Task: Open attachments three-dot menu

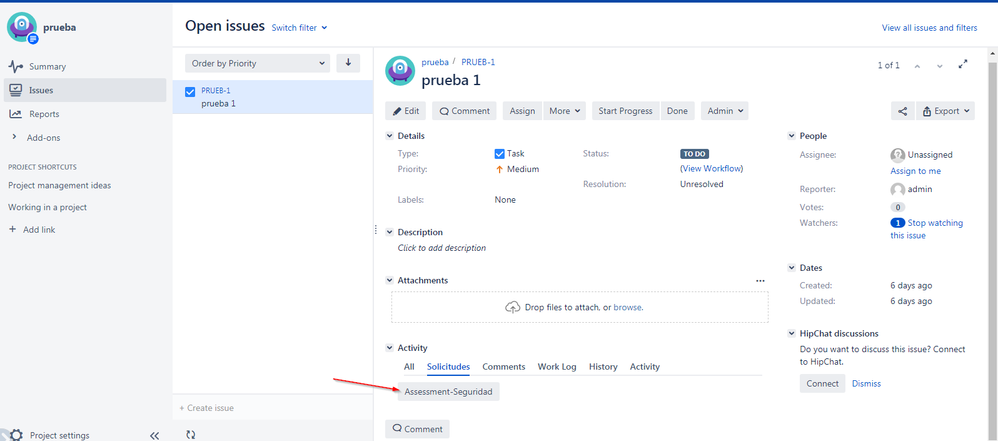Action: 760,281
